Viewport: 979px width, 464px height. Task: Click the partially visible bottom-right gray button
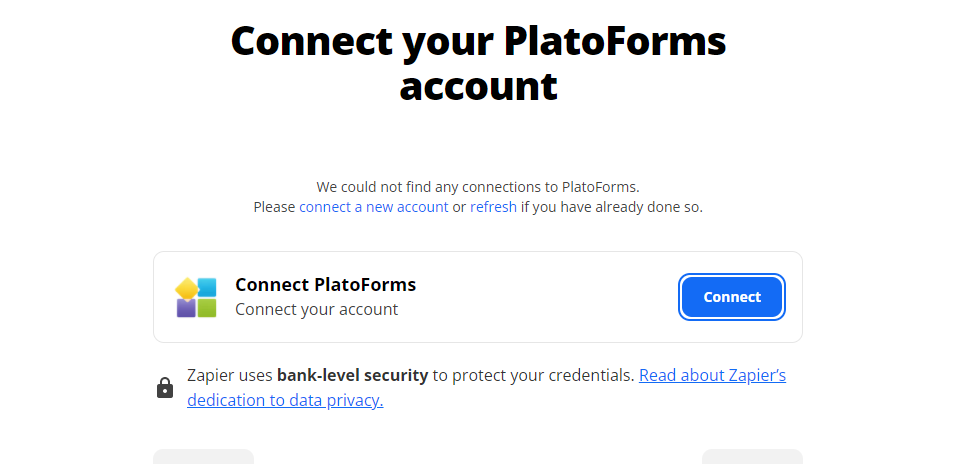coord(752,457)
